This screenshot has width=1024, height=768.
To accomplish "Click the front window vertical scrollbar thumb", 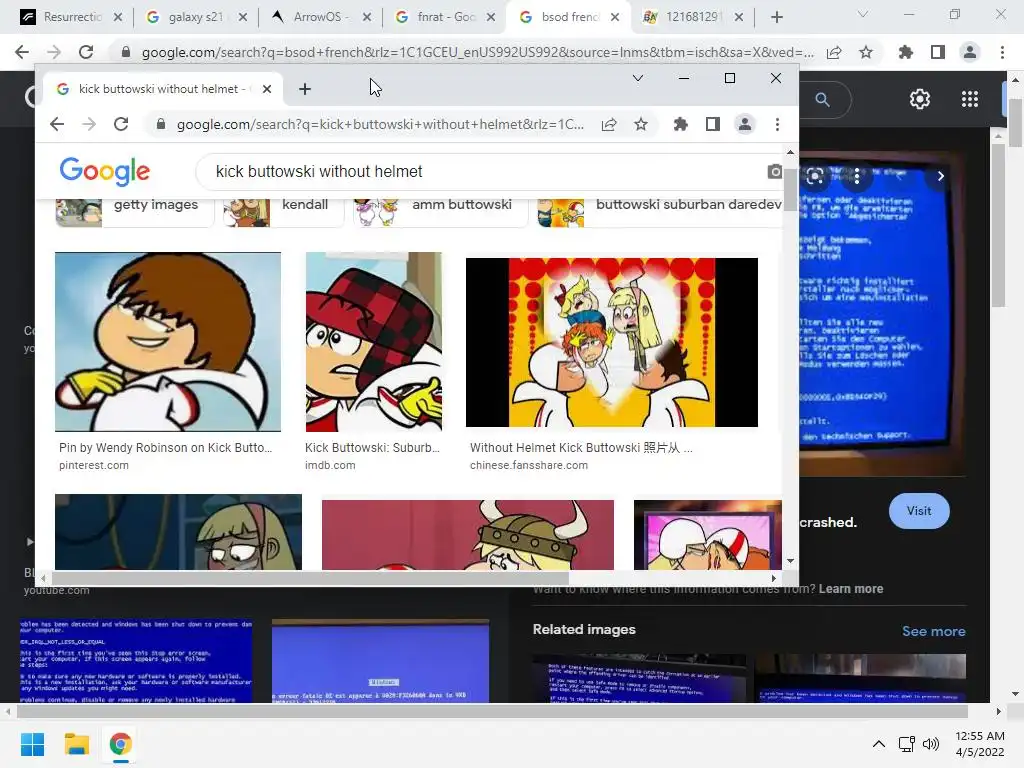I will click(790, 189).
